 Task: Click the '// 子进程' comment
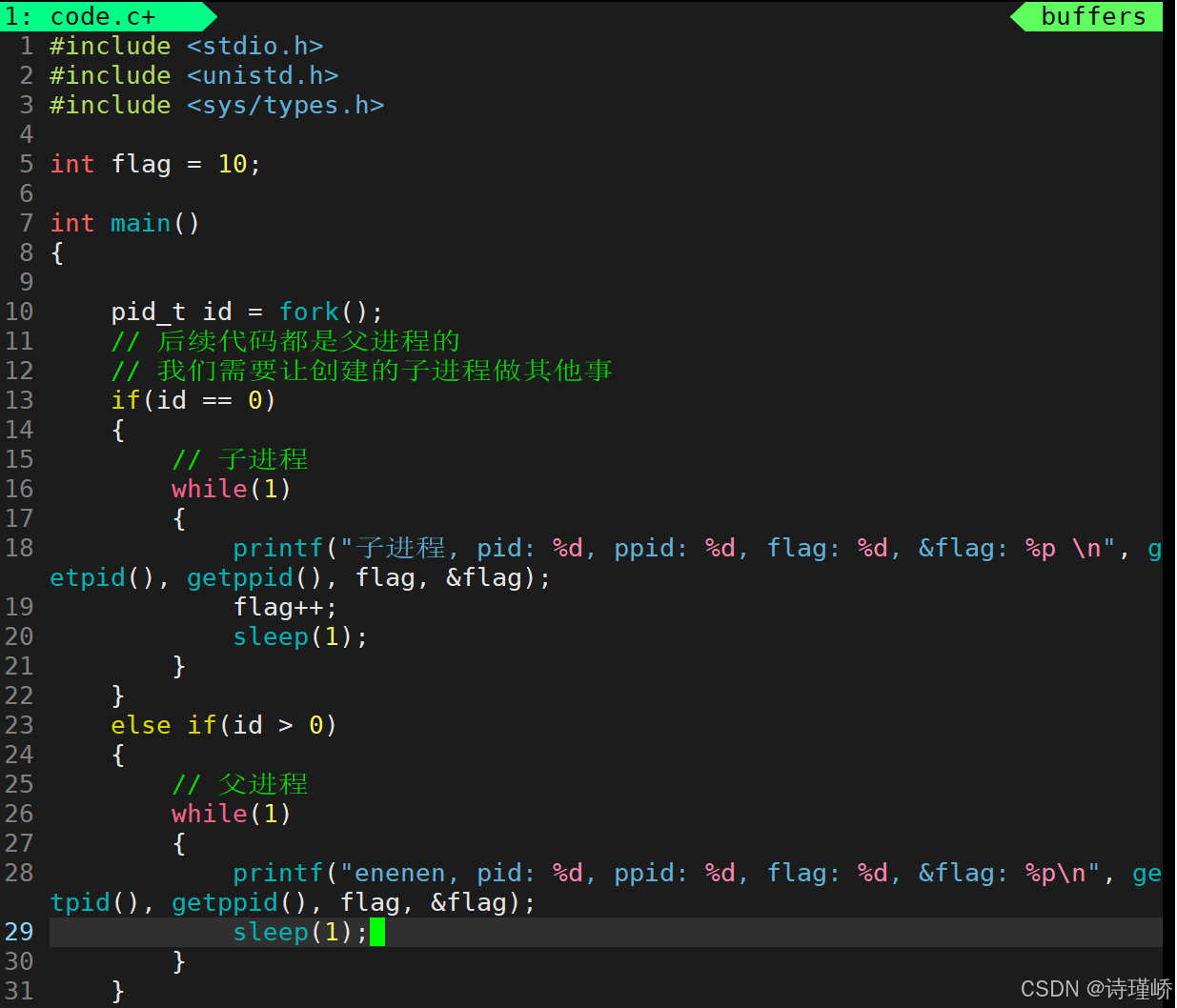[240, 459]
